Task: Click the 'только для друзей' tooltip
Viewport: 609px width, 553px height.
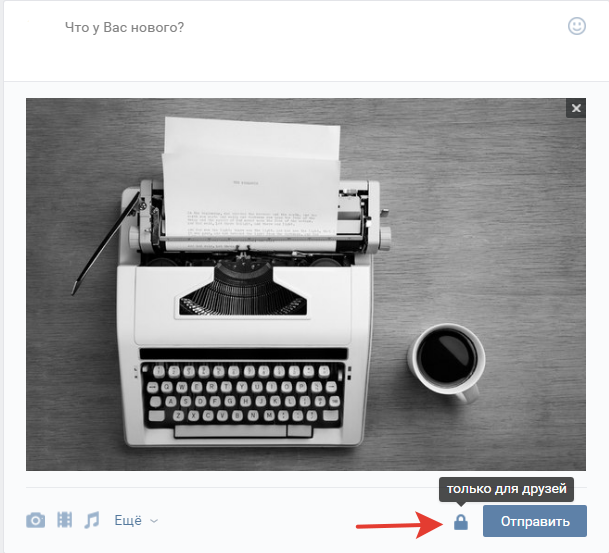Action: 506,489
